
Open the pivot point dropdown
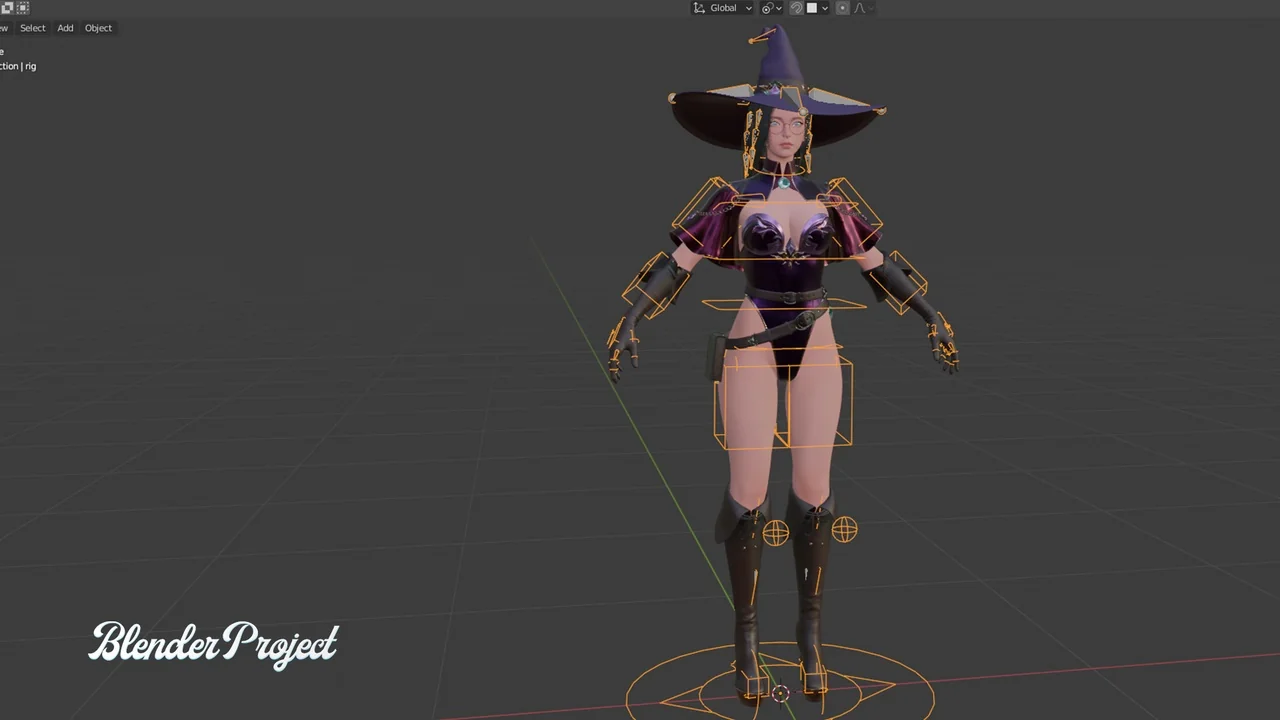(771, 8)
